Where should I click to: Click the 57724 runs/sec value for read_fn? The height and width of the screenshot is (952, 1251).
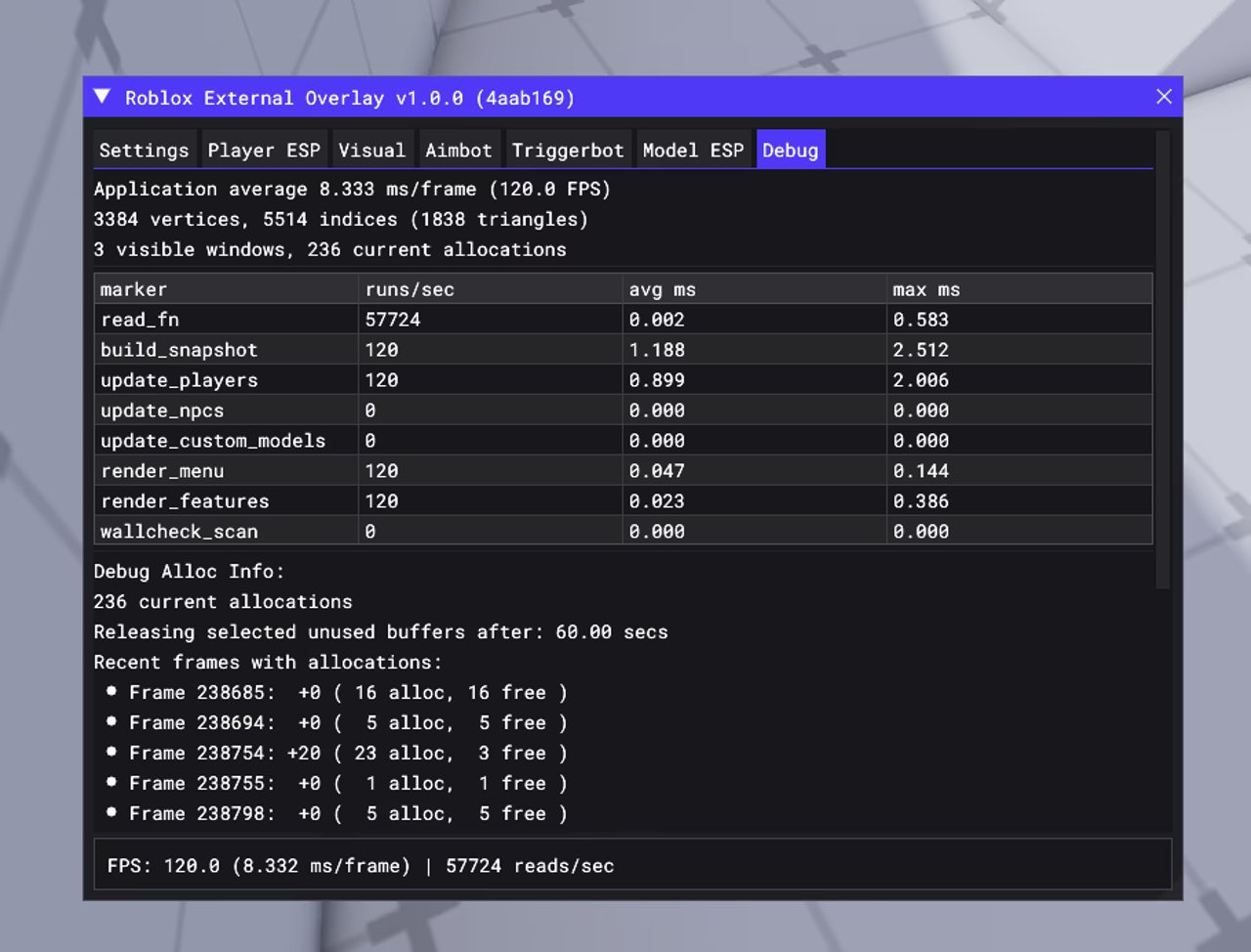(x=393, y=320)
